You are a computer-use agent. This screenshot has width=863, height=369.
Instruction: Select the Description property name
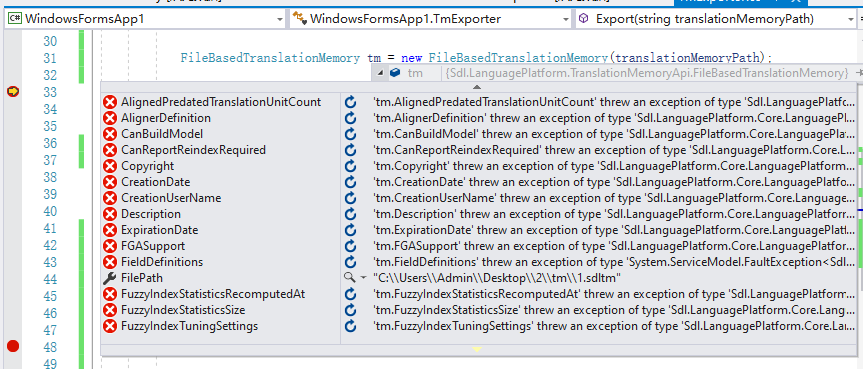[x=151, y=214]
